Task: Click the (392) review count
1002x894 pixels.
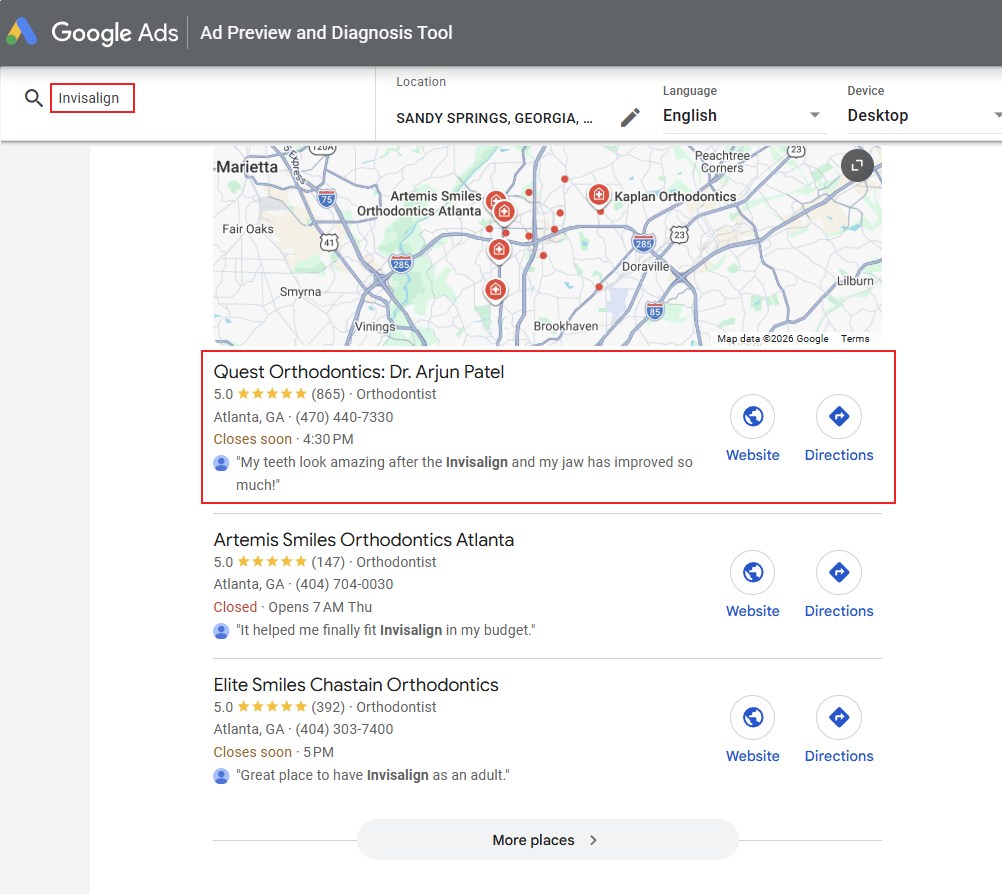Action: [x=328, y=707]
